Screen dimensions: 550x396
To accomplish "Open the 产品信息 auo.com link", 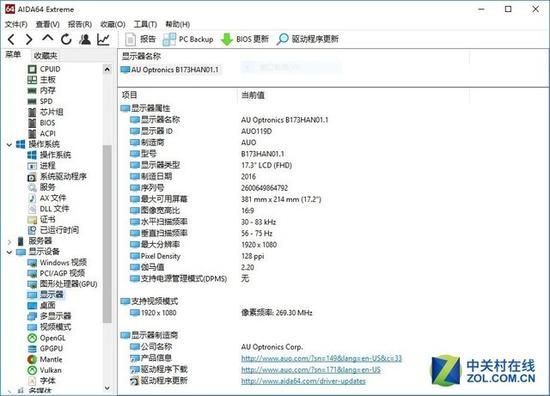I will click(x=321, y=358).
